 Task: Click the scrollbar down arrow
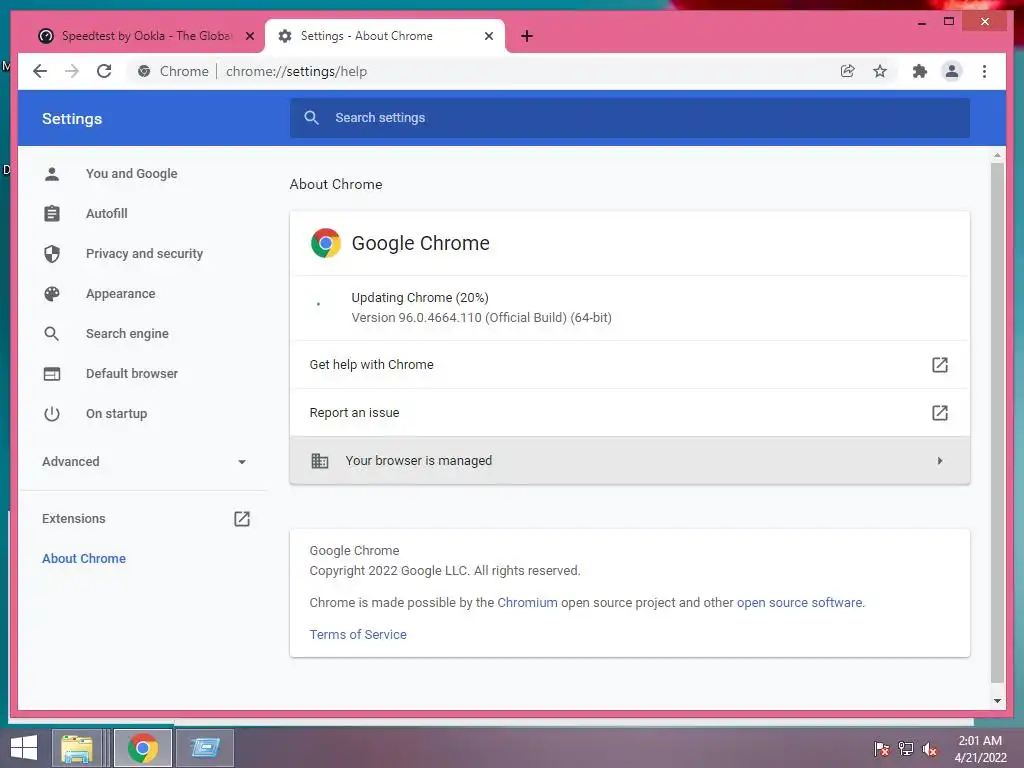[x=997, y=701]
